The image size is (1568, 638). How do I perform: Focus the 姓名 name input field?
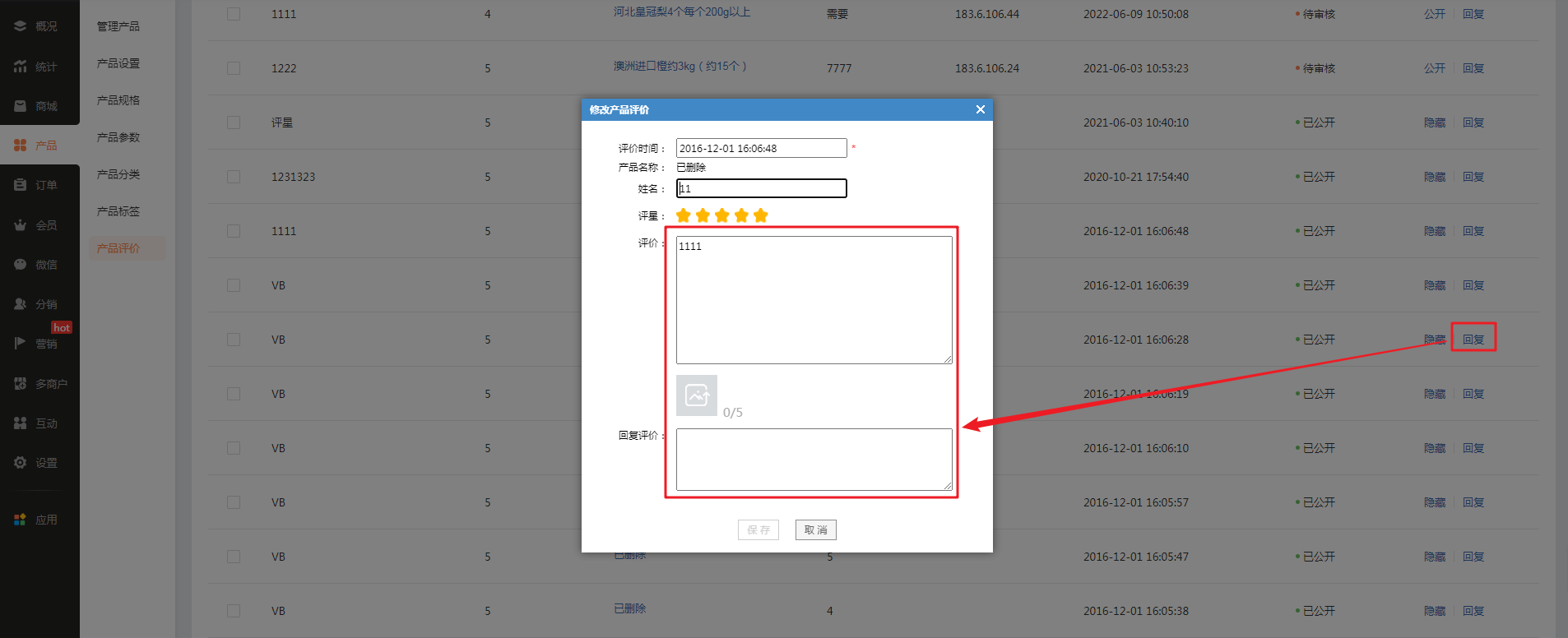coord(762,188)
